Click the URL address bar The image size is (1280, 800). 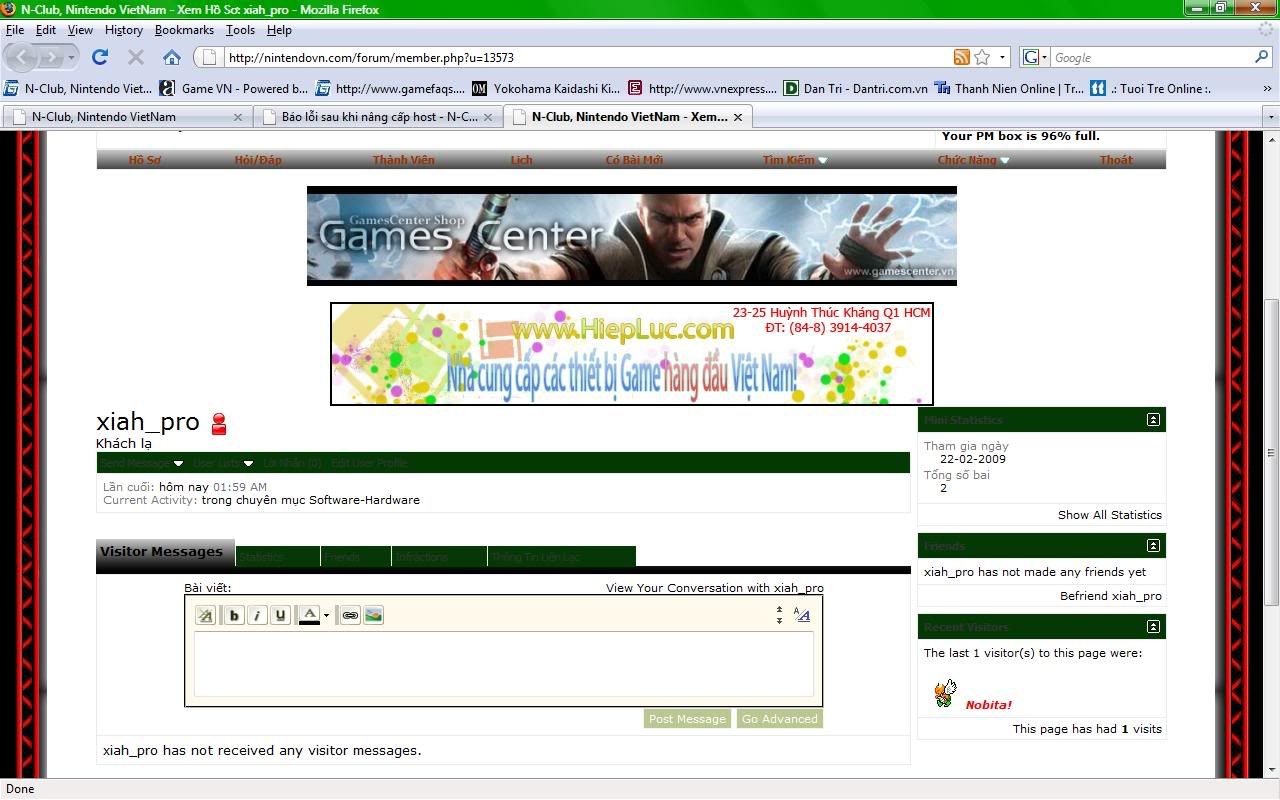click(590, 57)
